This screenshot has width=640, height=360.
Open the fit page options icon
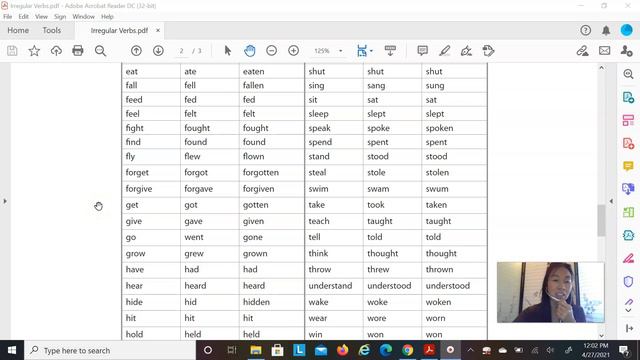tap(362, 51)
